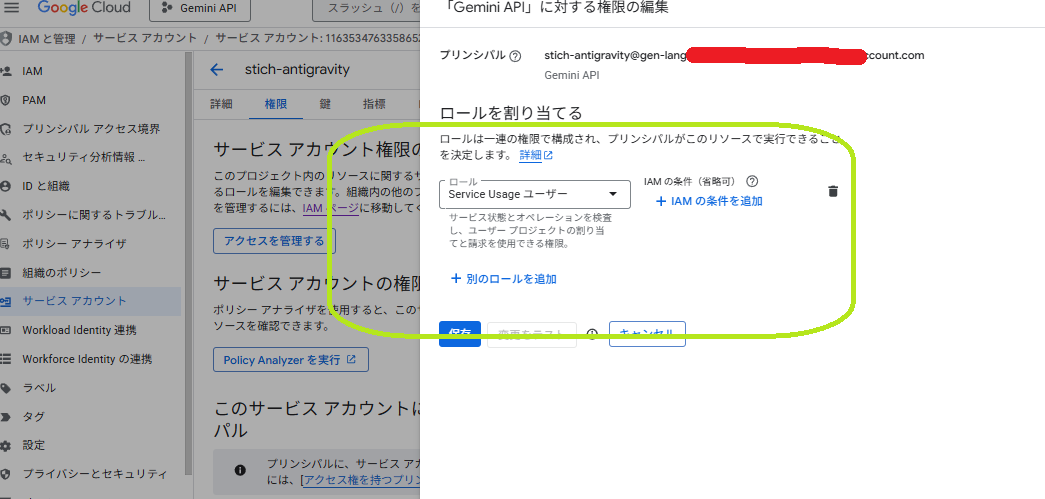Open 設定 in the left sidebar

point(34,445)
